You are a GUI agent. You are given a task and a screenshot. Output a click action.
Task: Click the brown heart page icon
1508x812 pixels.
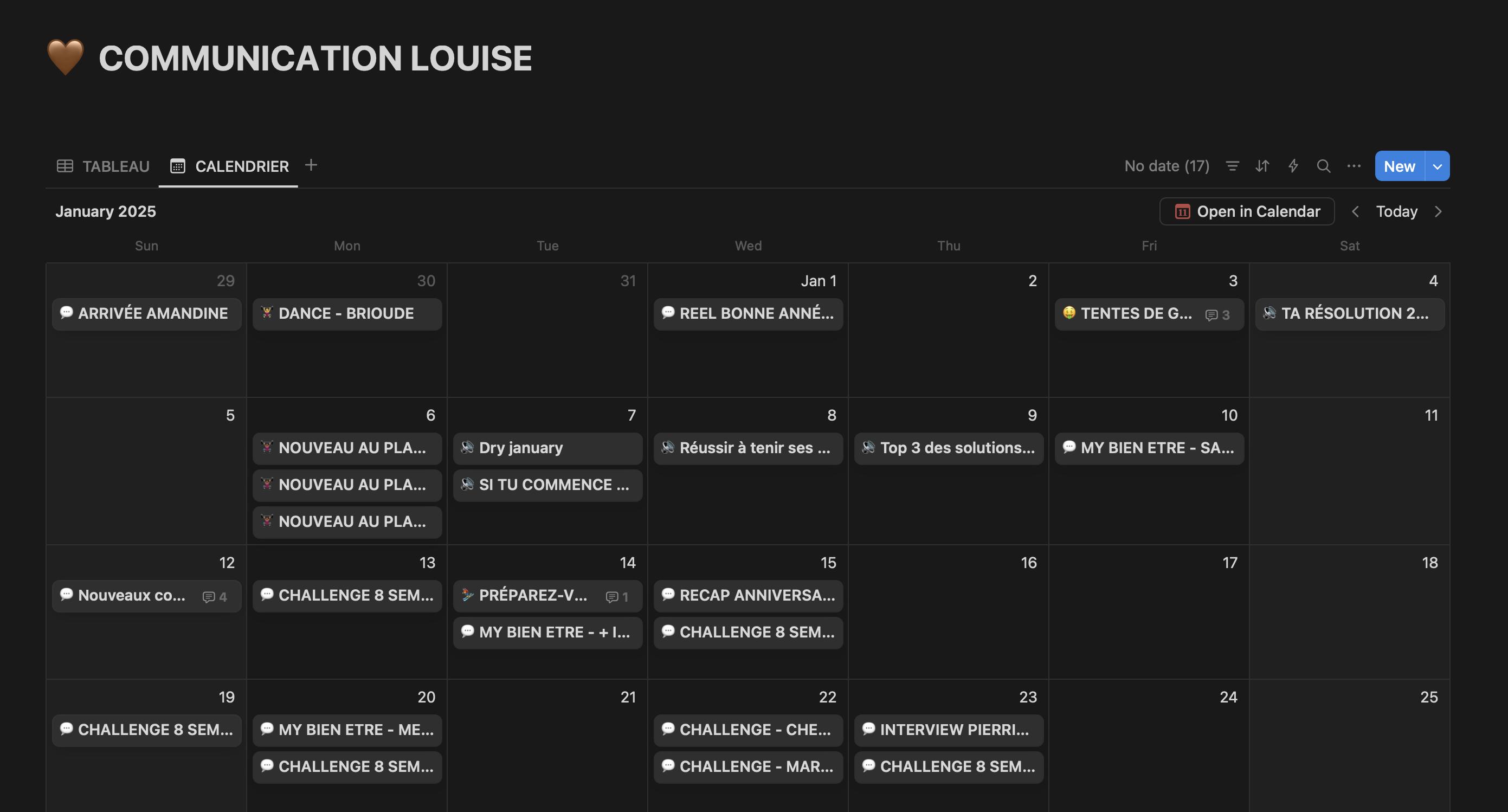point(65,57)
